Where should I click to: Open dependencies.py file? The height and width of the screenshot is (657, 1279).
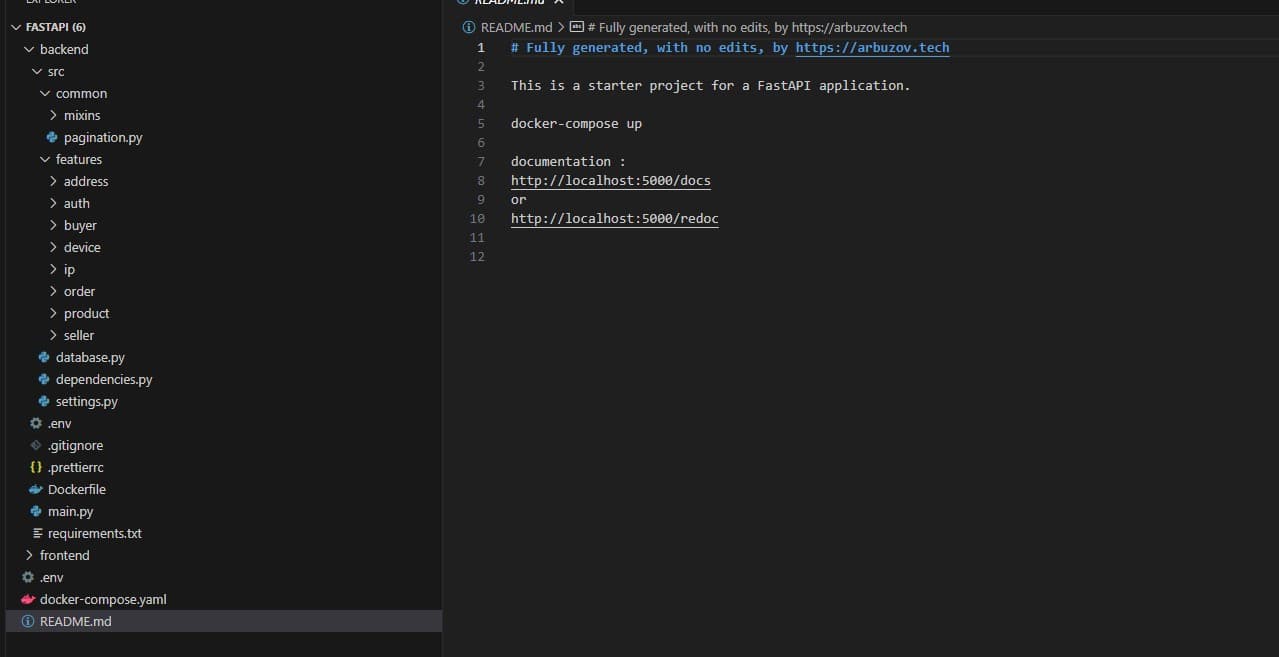(x=104, y=379)
